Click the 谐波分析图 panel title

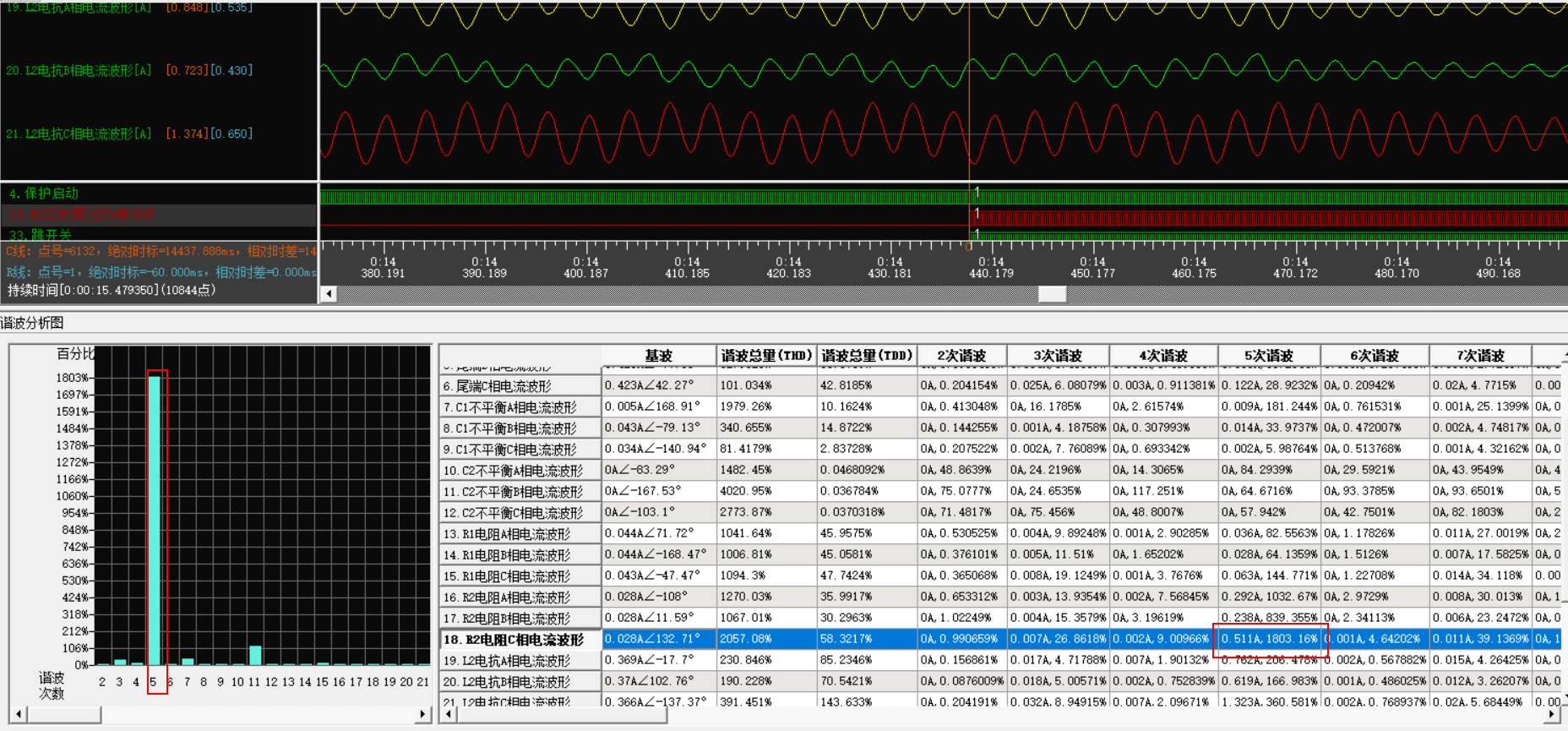(32, 323)
